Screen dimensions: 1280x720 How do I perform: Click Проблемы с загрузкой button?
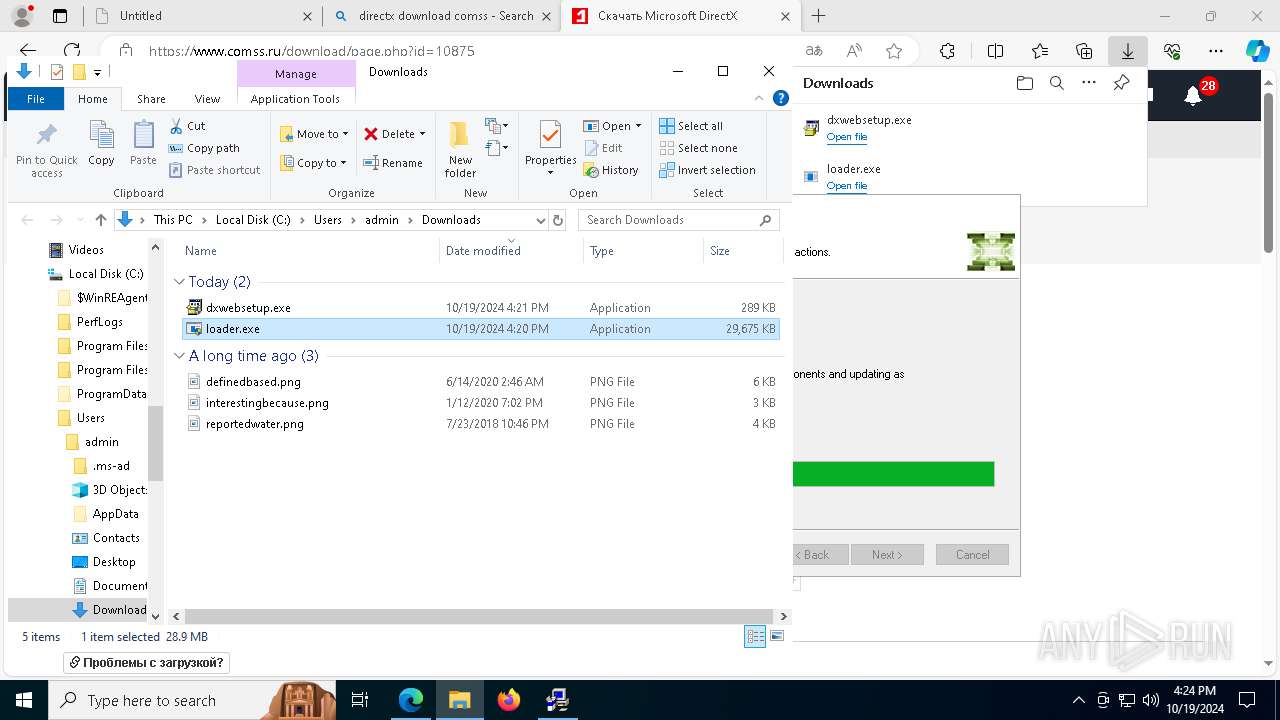[x=147, y=663]
